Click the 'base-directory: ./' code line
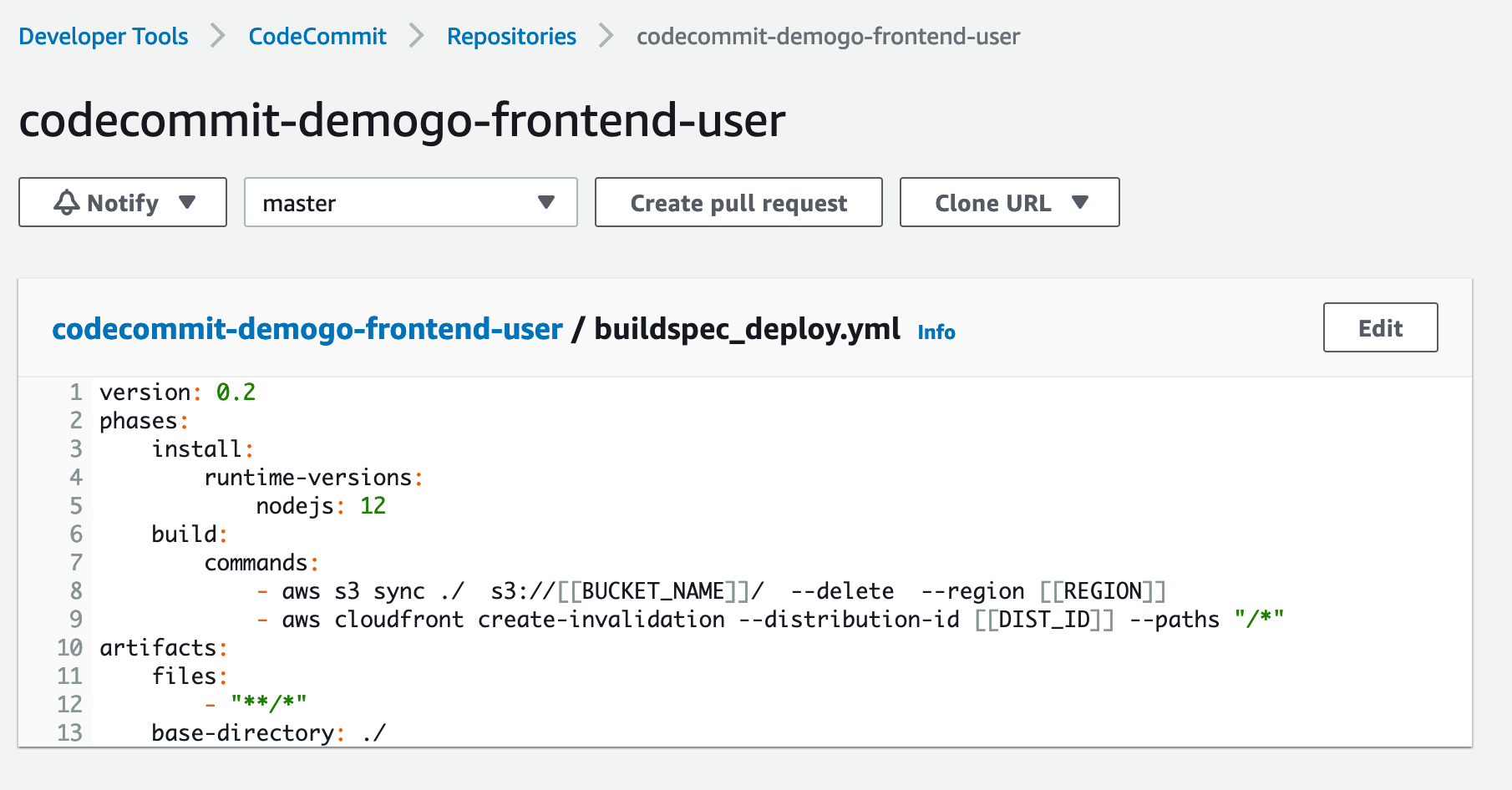The image size is (1512, 790). click(x=269, y=732)
